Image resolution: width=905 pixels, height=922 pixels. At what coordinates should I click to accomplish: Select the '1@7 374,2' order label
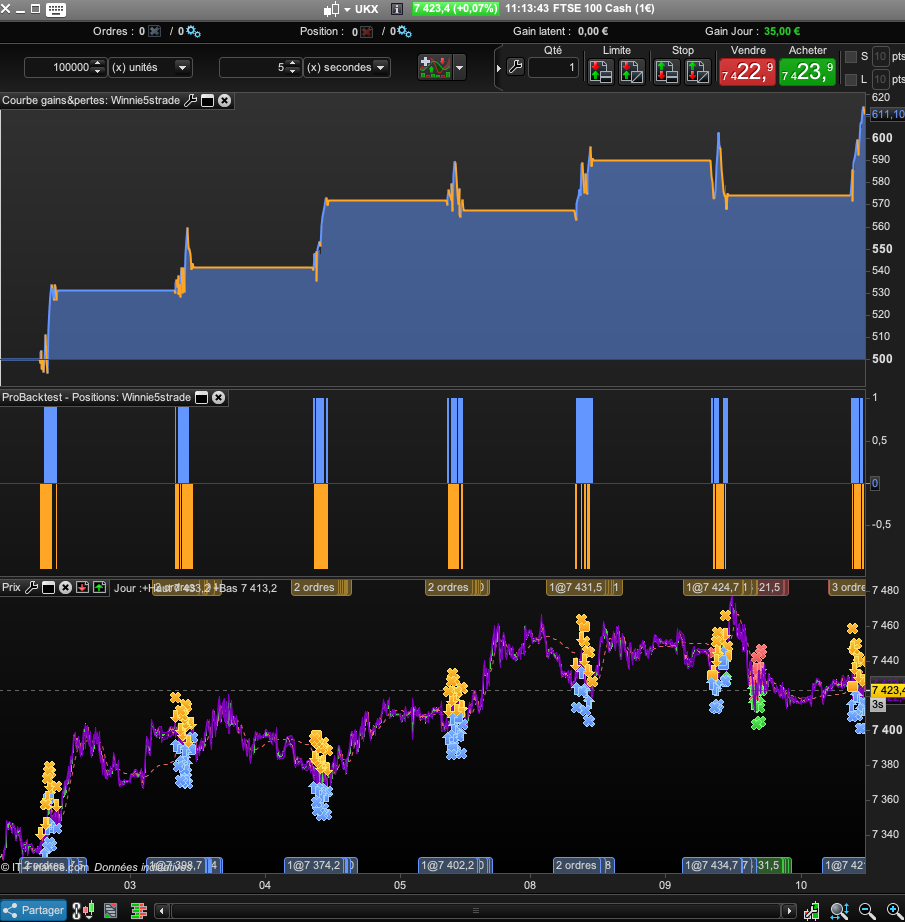point(313,866)
